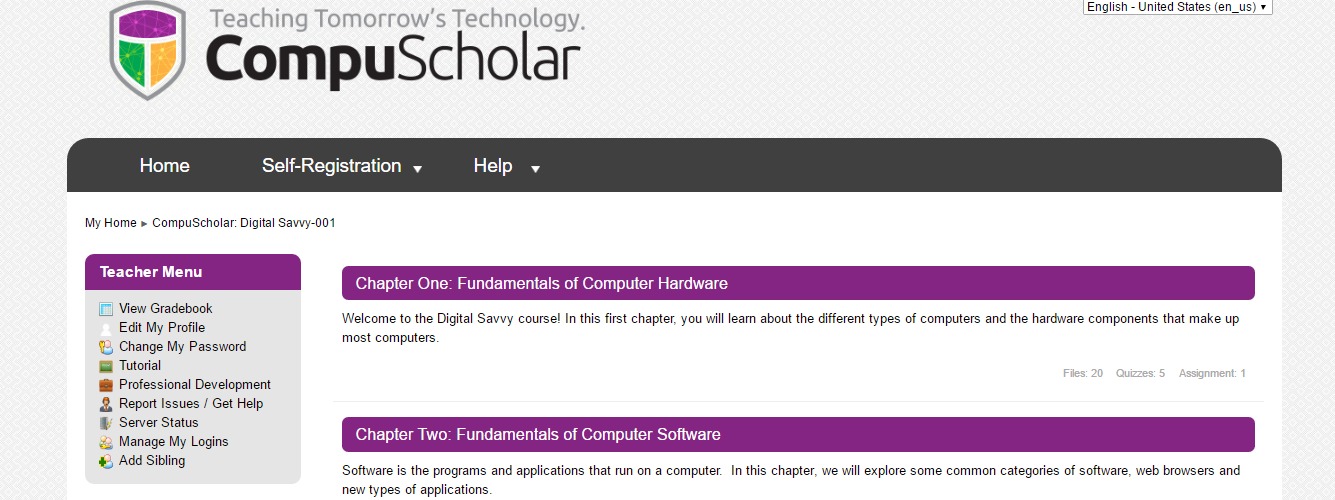Expand the Self-Registration dropdown arrow
Viewport: 1335px width, 500px height.
click(x=417, y=169)
